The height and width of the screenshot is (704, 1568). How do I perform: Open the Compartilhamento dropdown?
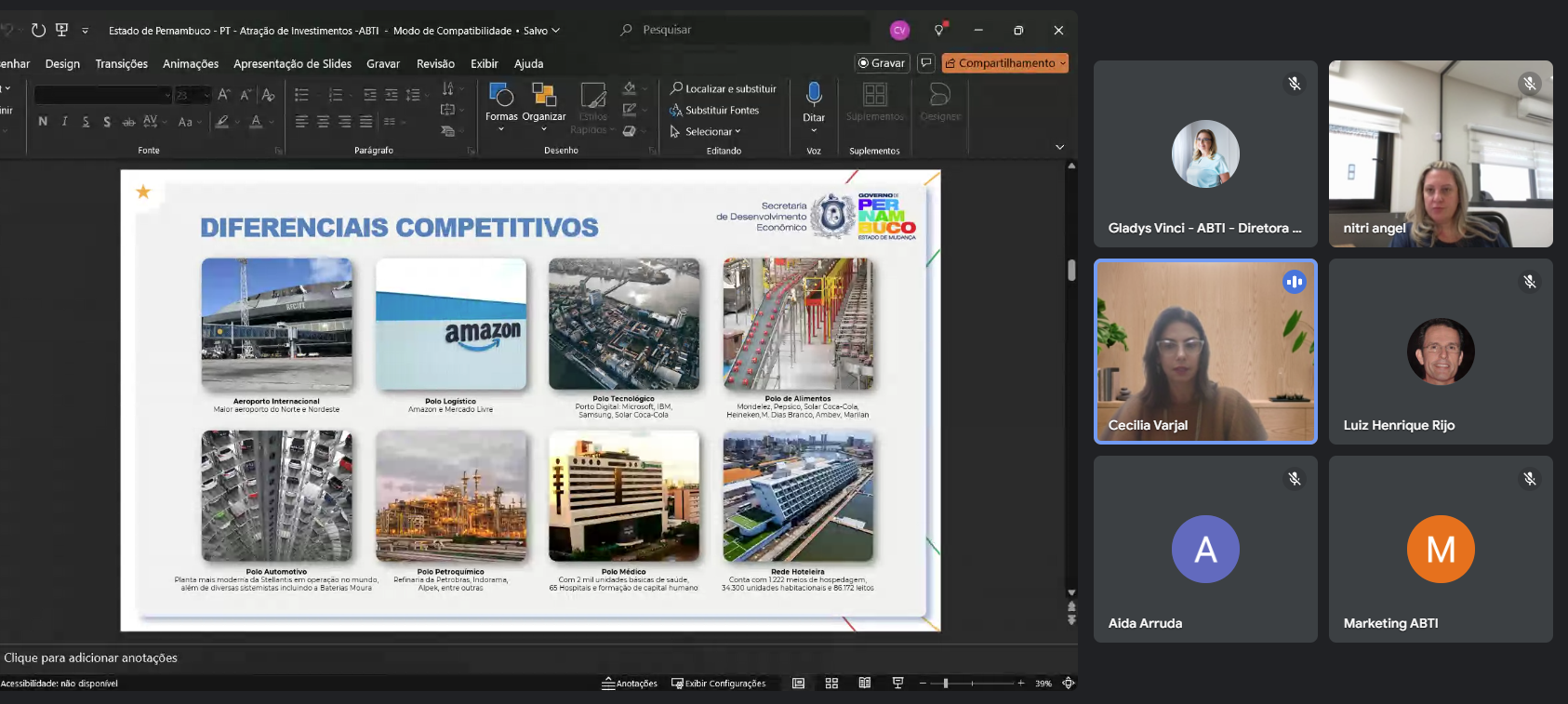(x=1004, y=63)
